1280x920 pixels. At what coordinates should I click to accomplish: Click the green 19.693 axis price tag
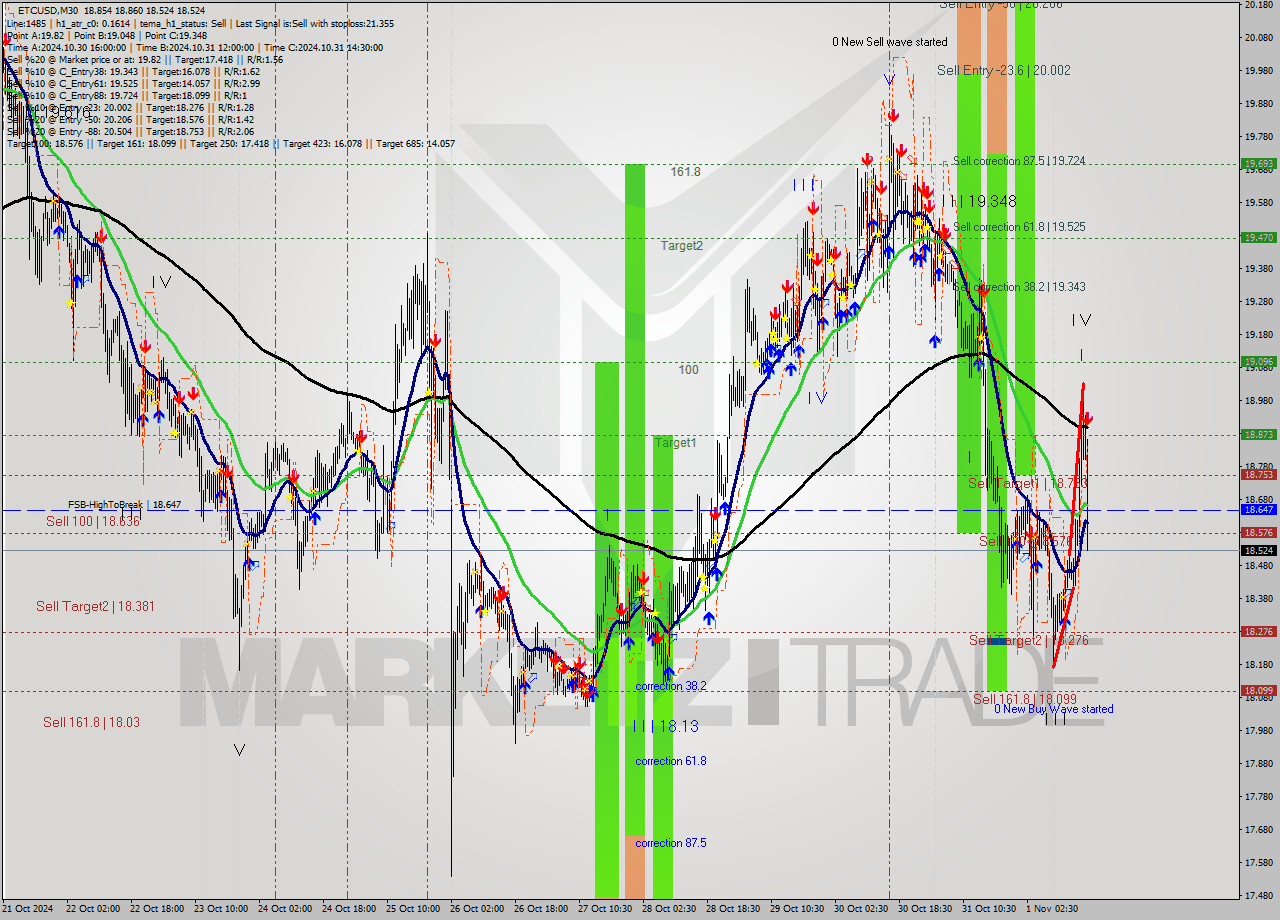click(x=1258, y=163)
